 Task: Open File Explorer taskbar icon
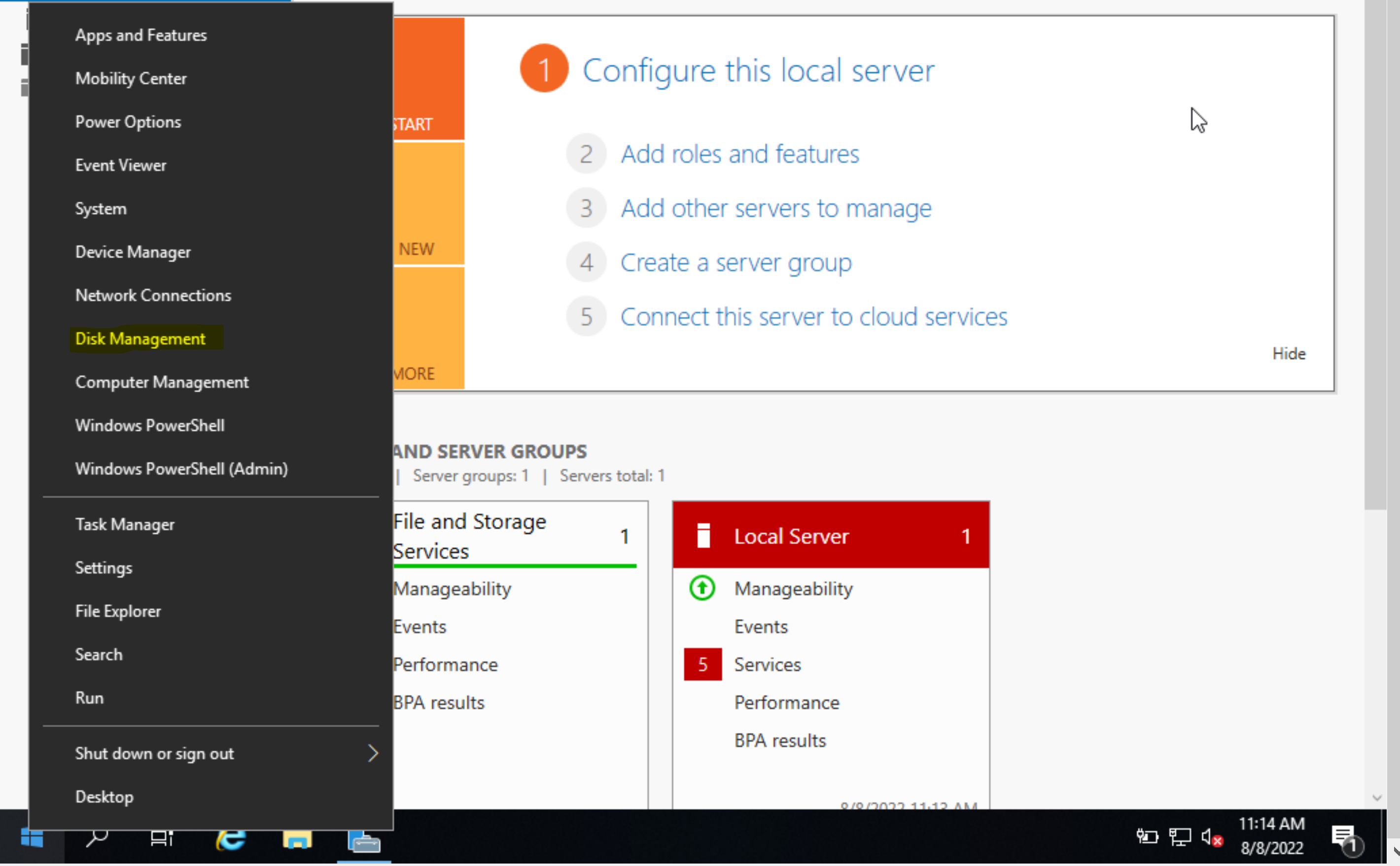pyautogui.click(x=297, y=839)
